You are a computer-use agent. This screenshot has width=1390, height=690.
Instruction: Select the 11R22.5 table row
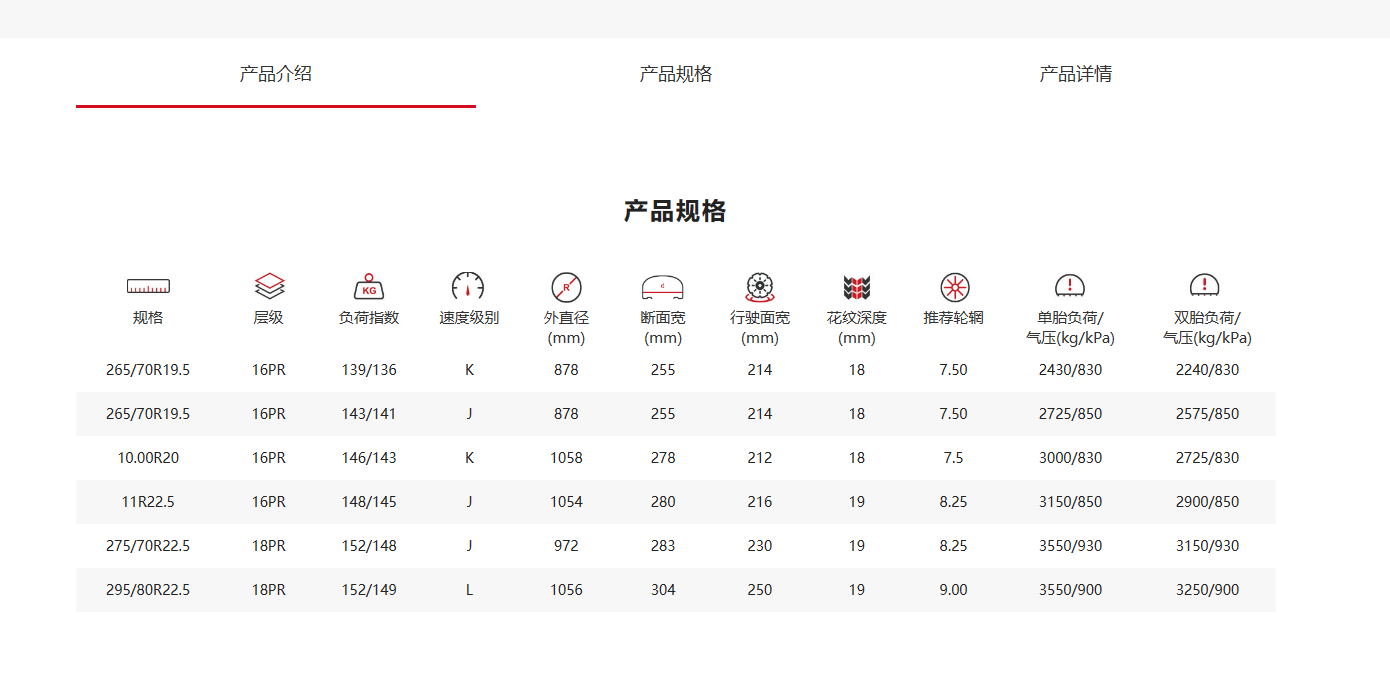[147, 502]
